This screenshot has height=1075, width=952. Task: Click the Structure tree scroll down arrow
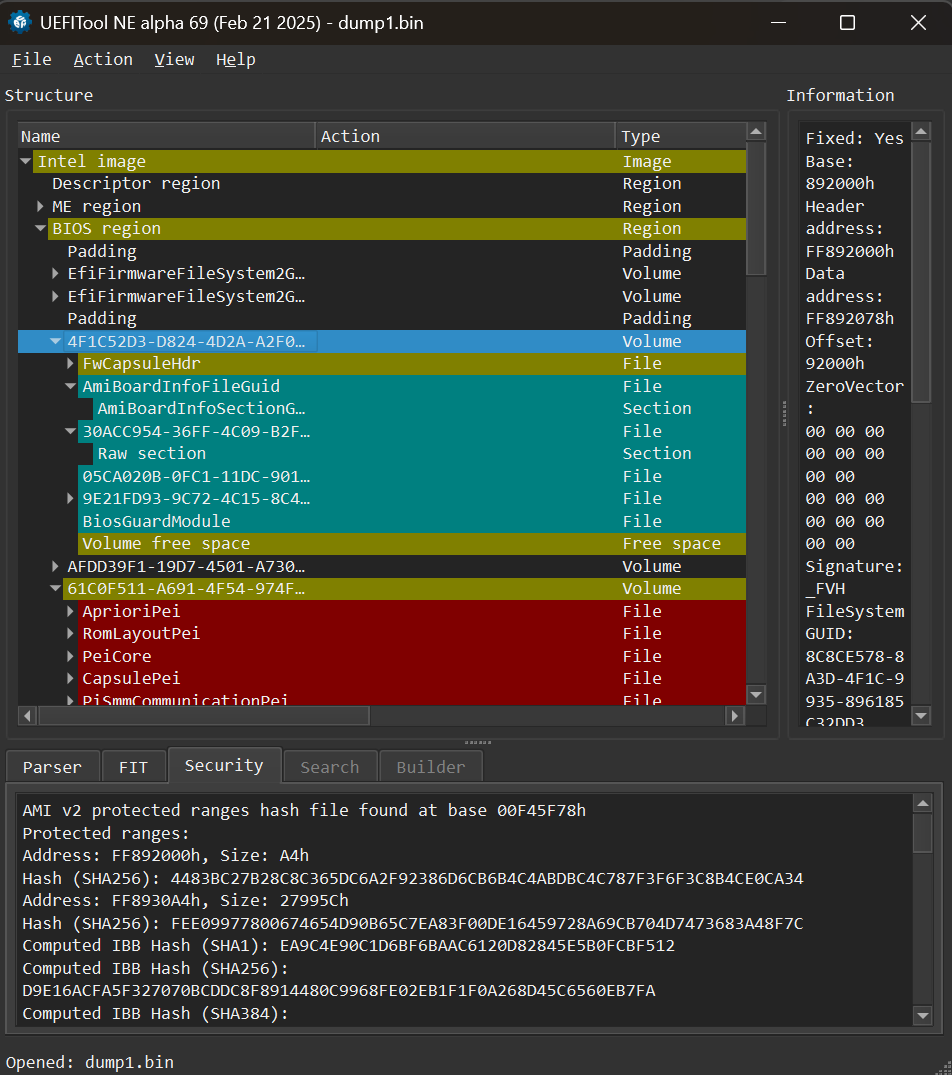pyautogui.click(x=756, y=695)
